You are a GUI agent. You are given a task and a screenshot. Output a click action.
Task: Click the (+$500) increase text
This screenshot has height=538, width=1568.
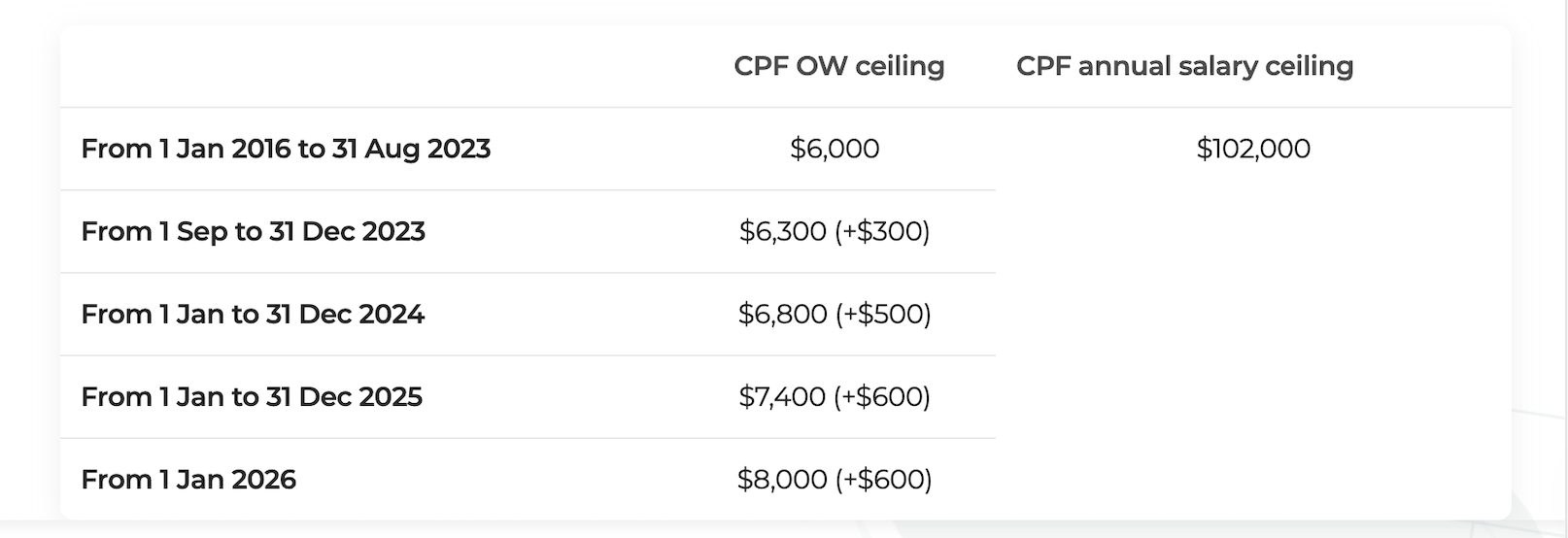click(882, 314)
